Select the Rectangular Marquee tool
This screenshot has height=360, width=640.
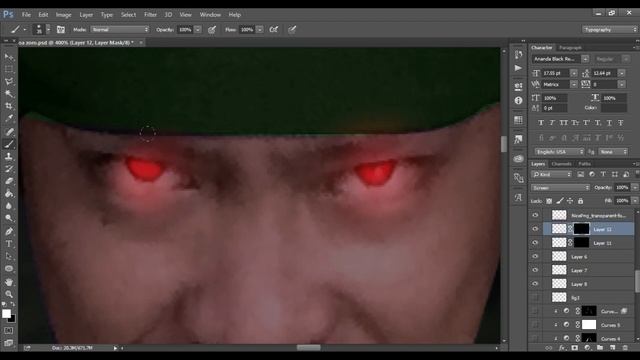[9, 69]
